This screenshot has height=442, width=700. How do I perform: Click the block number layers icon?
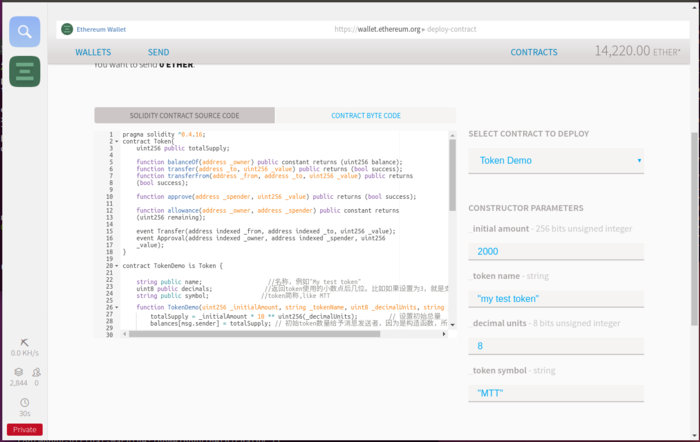[x=18, y=372]
